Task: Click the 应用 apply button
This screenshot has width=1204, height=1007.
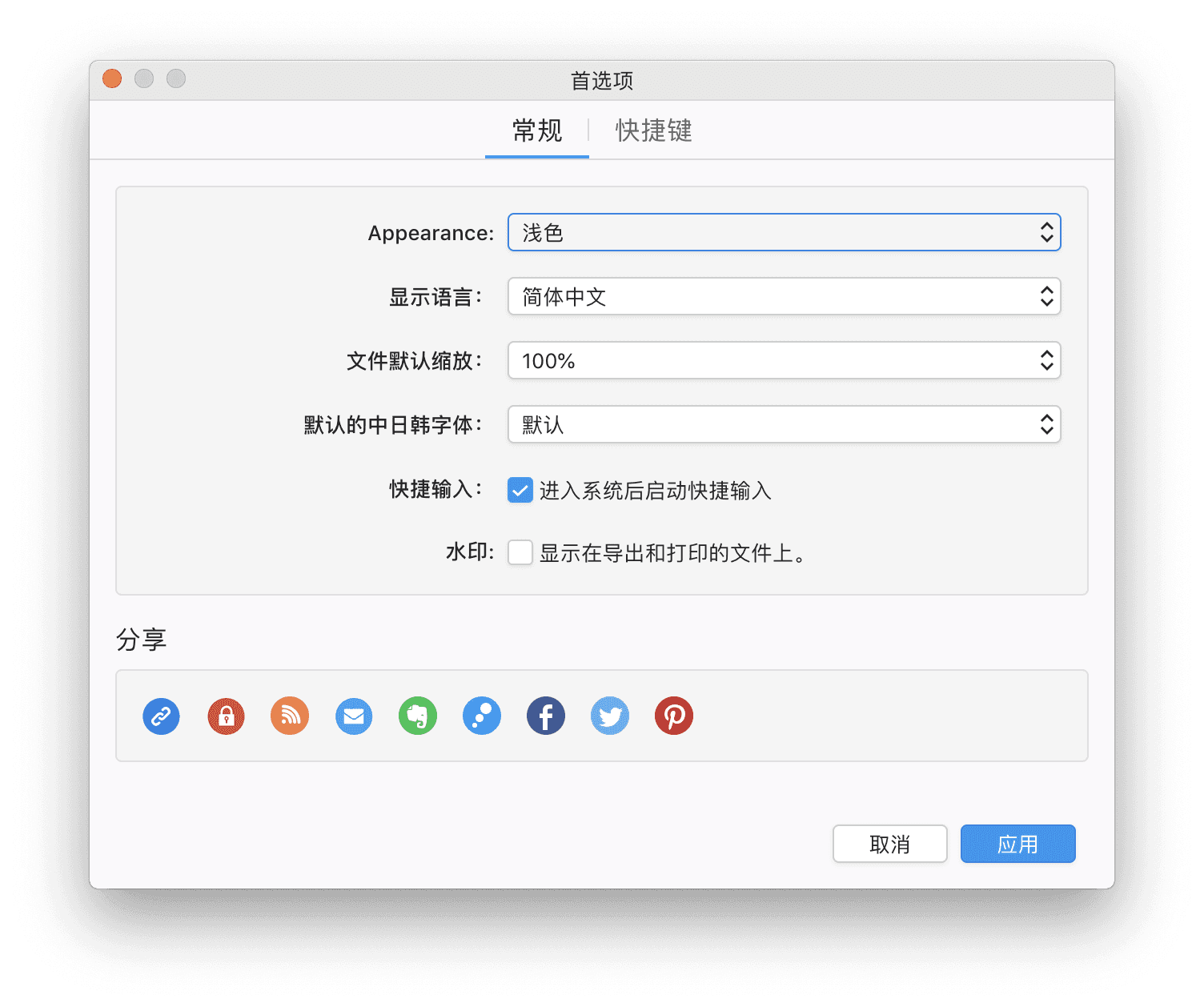Action: pyautogui.click(x=1017, y=843)
